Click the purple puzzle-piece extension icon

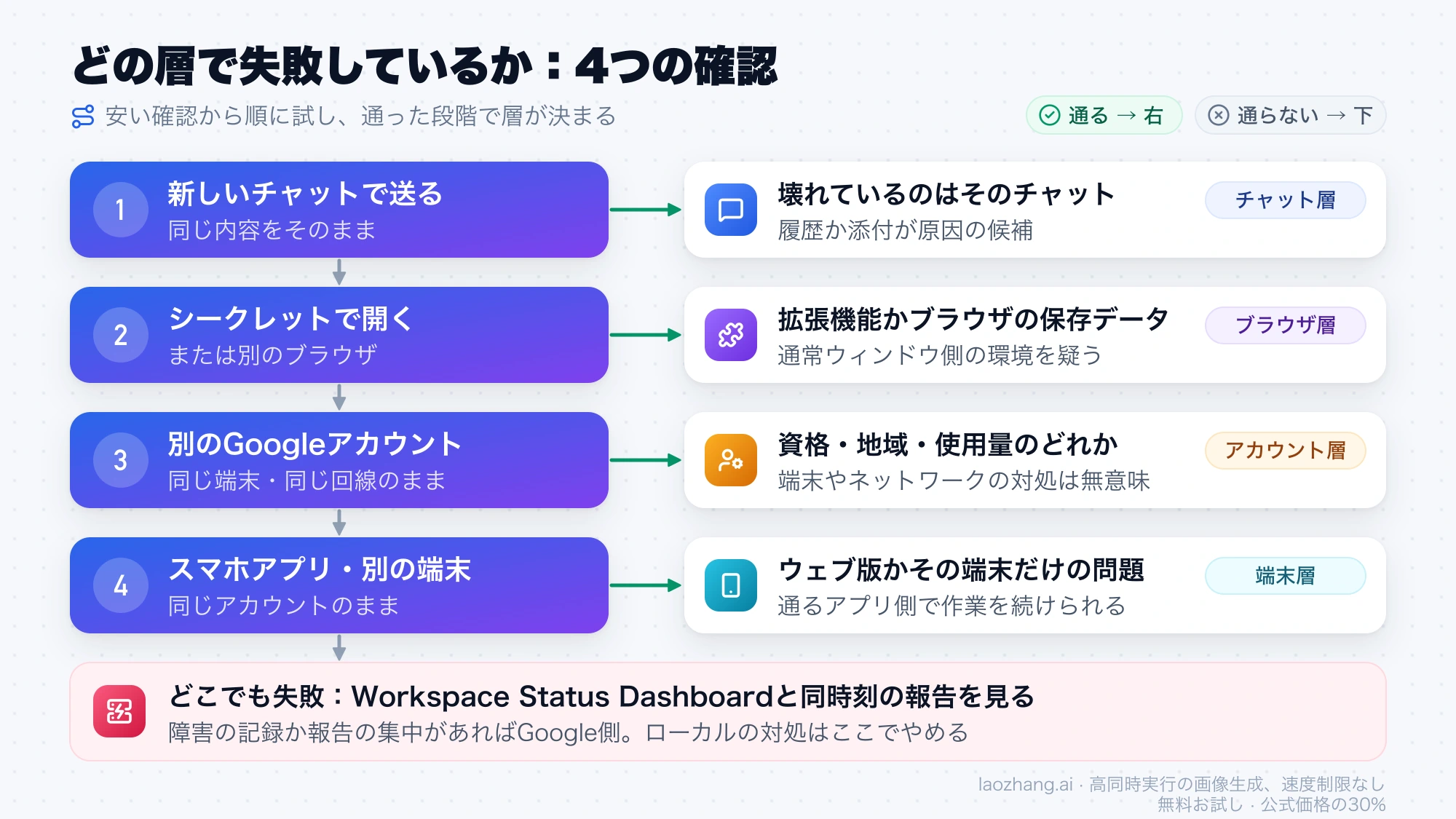(731, 335)
